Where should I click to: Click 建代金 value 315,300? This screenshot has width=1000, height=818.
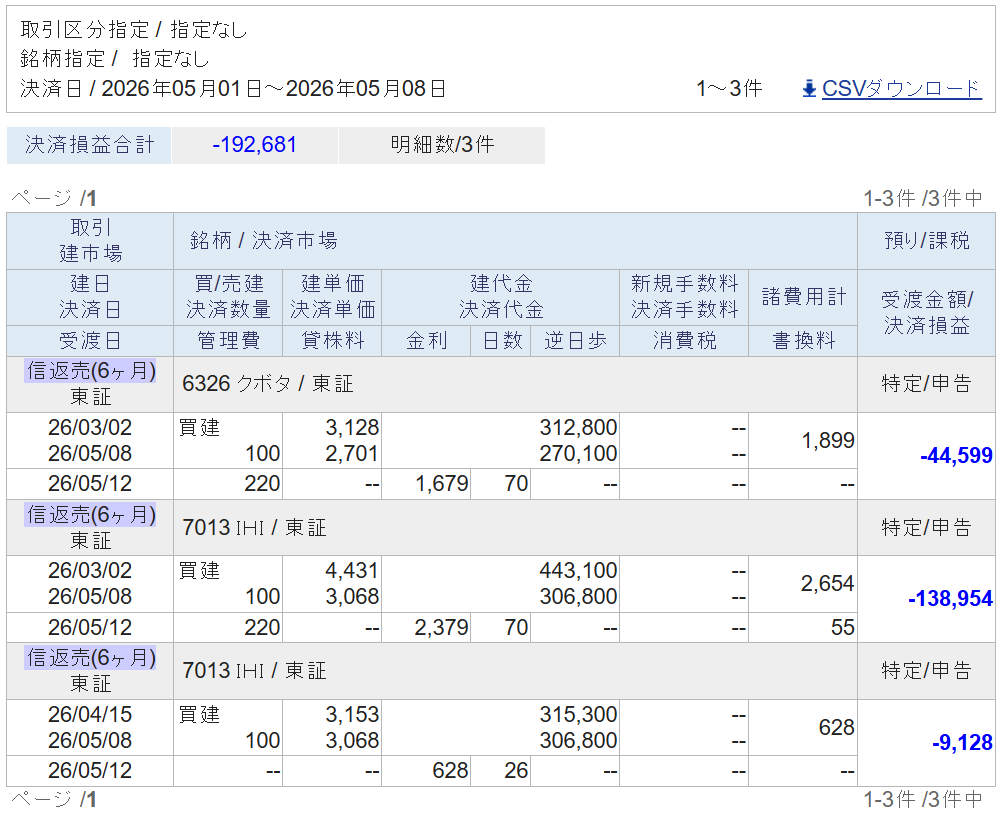point(578,714)
